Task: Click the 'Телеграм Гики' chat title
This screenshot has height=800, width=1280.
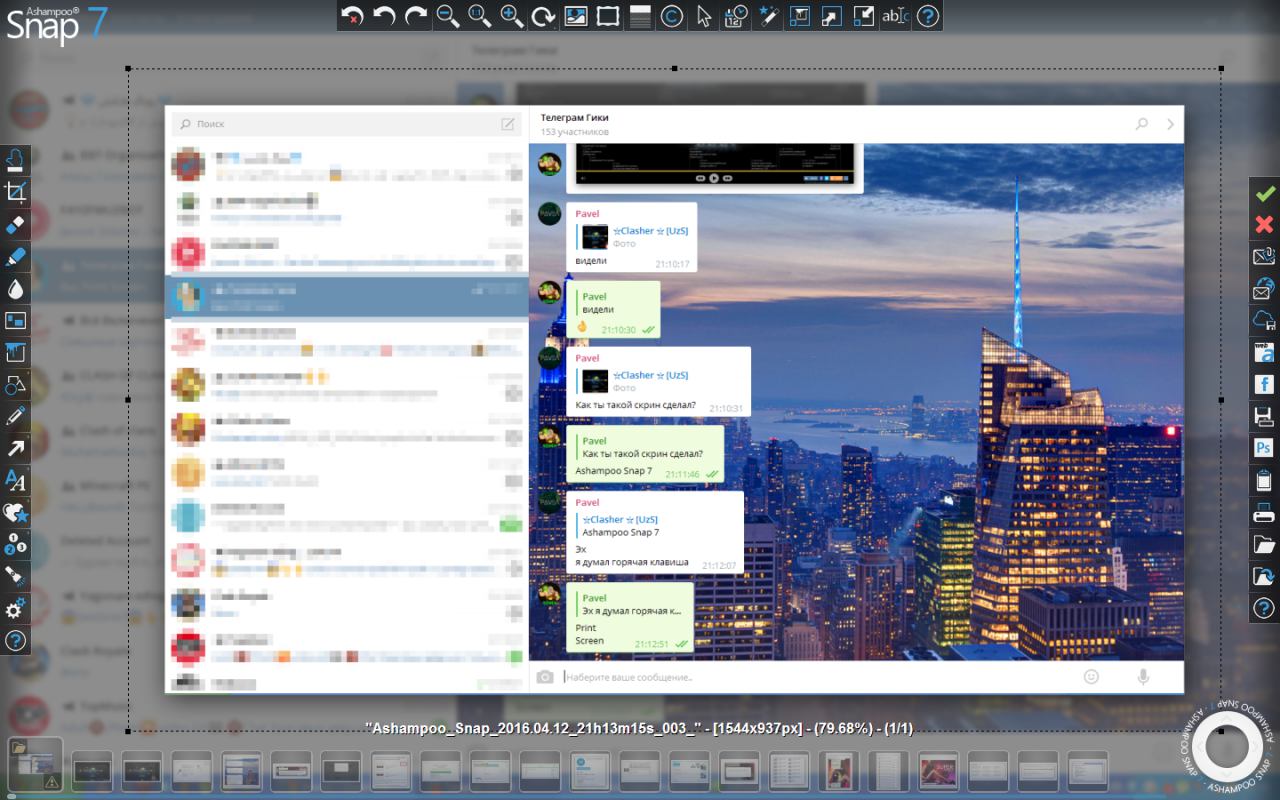Action: tap(575, 118)
